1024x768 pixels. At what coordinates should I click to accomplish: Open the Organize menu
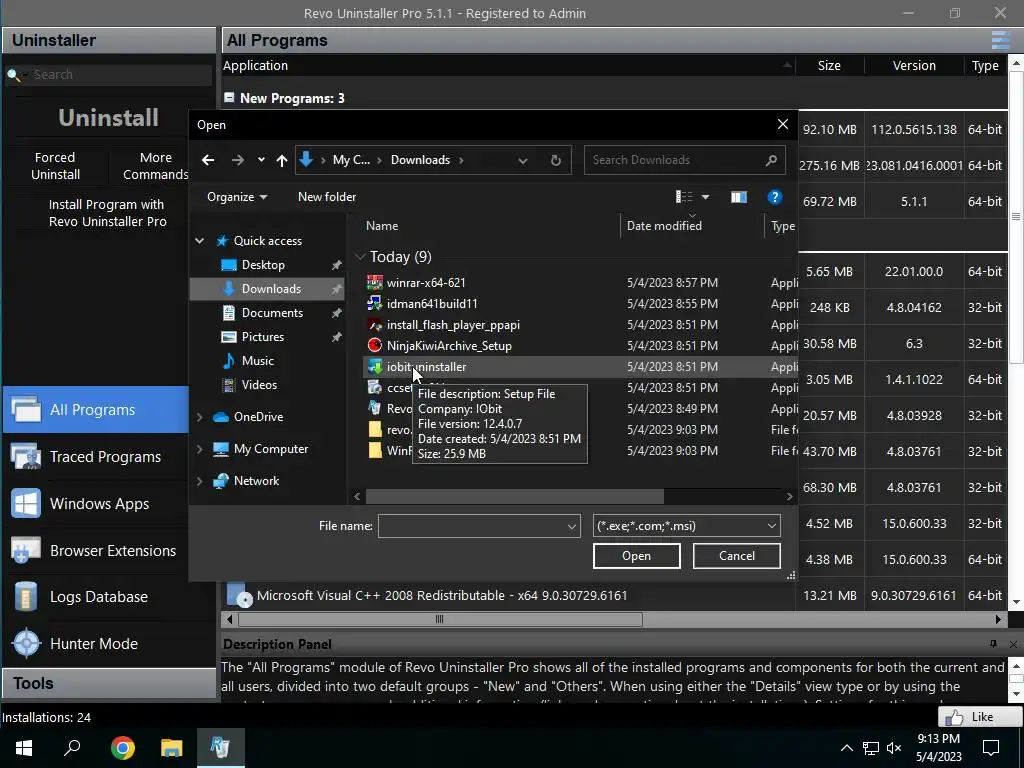point(236,197)
